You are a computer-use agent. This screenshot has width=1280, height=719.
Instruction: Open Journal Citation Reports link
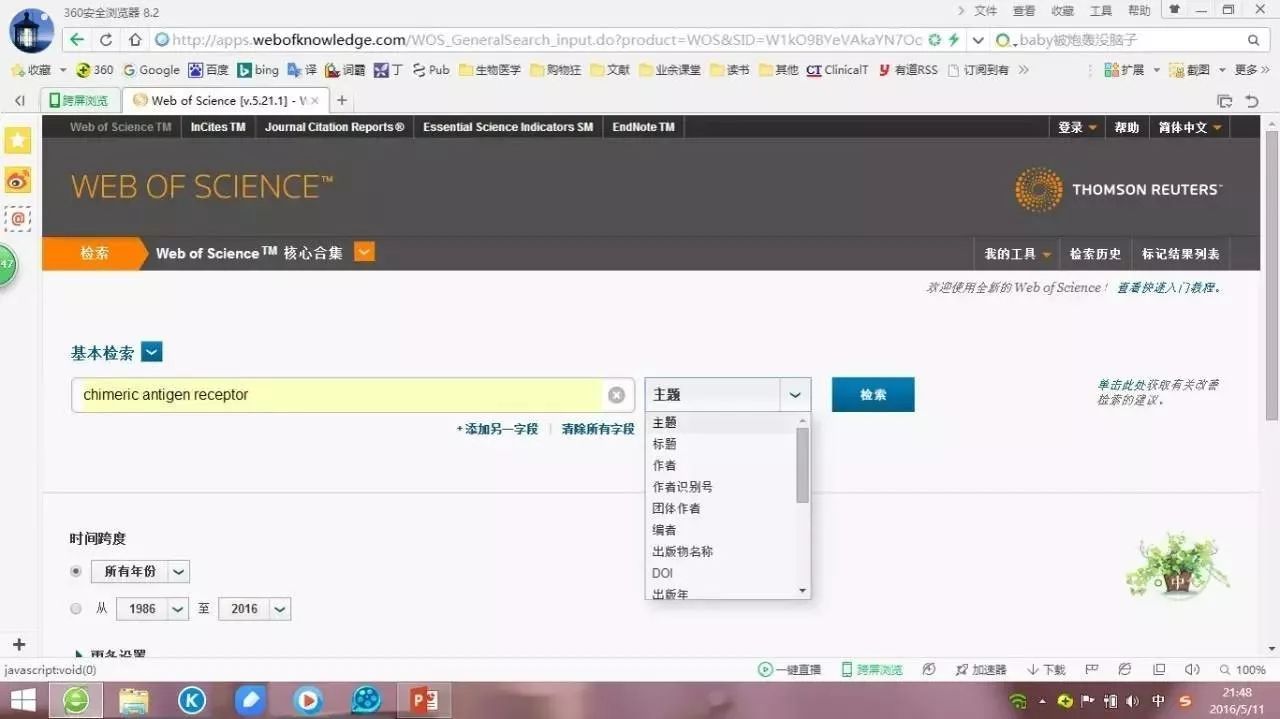tap(334, 127)
